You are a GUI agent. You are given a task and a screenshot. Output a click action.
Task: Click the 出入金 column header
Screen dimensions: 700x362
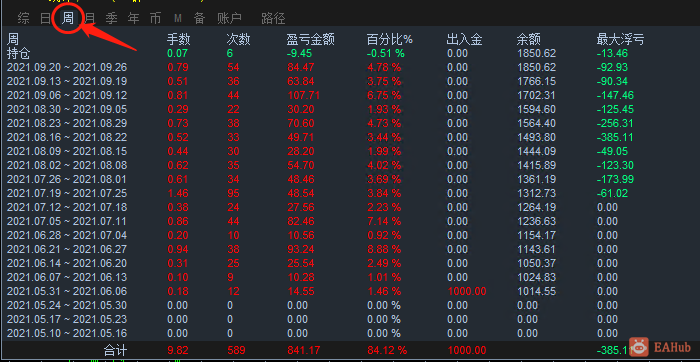click(x=464, y=40)
